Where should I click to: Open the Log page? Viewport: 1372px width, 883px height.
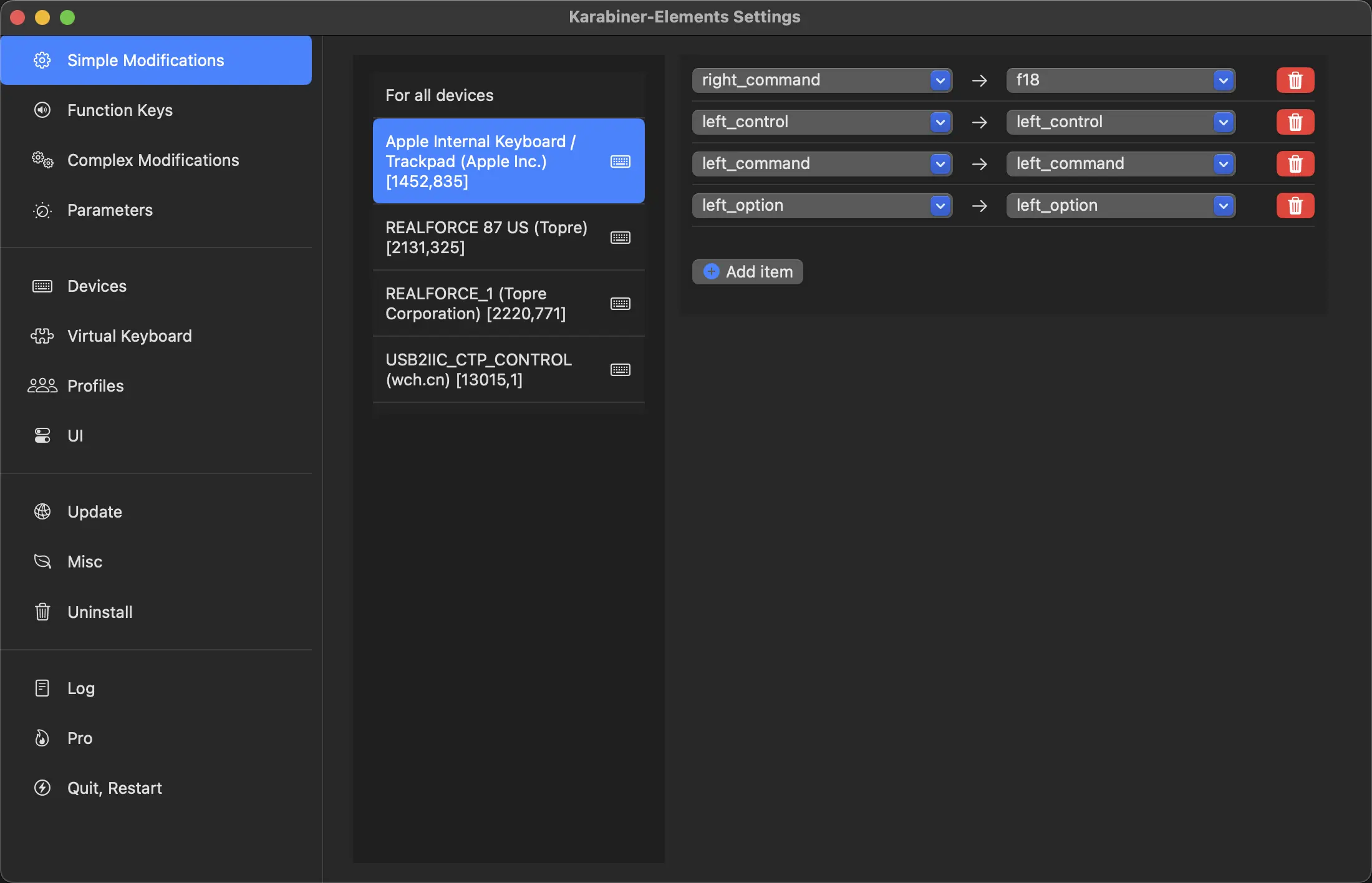point(156,688)
